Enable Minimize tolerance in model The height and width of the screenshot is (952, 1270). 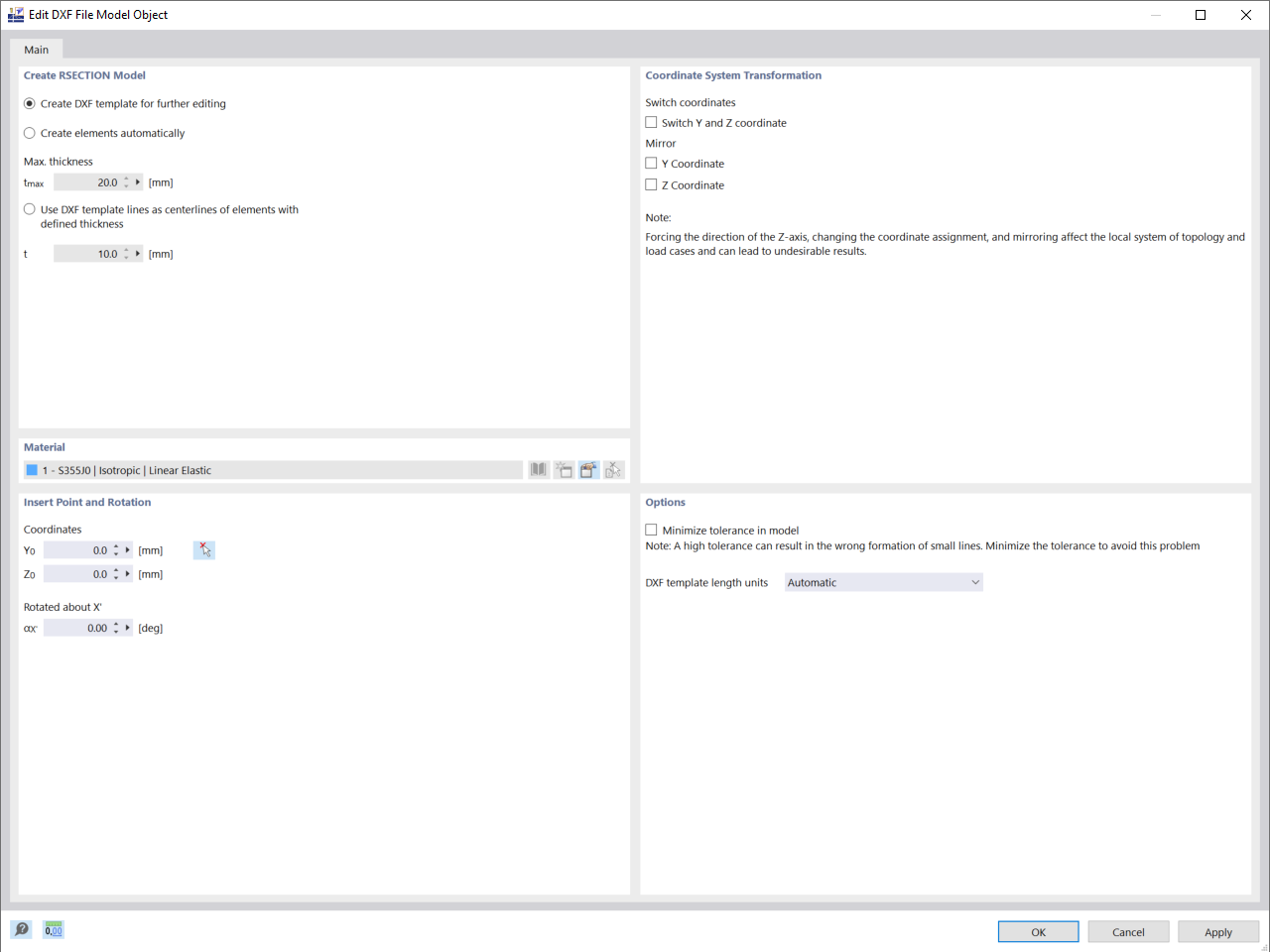point(651,530)
